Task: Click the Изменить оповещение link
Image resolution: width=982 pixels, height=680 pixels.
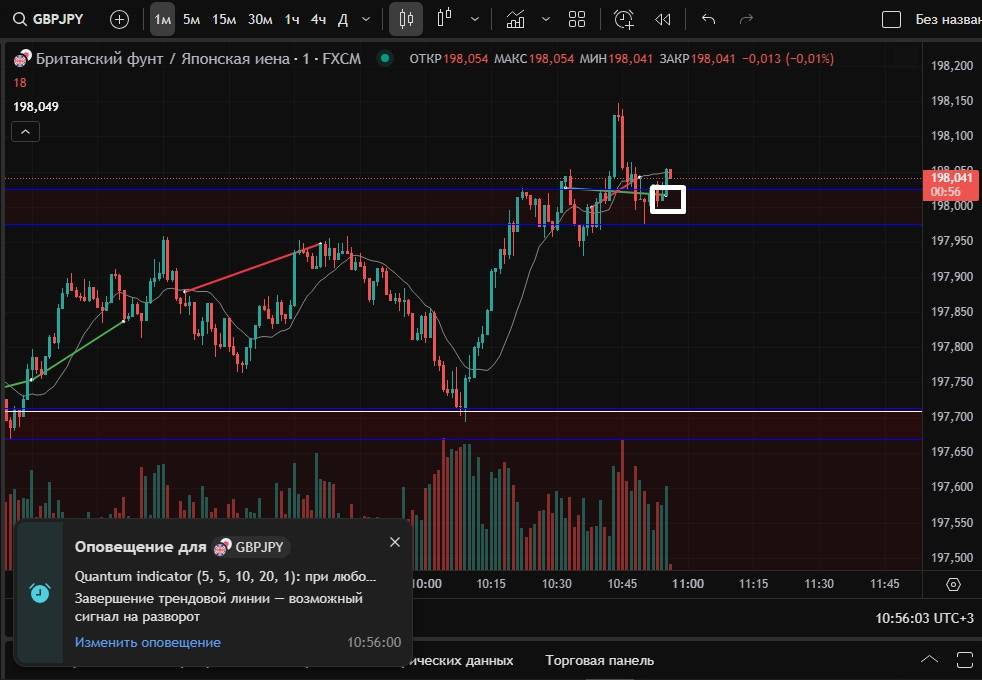Action: pos(148,642)
